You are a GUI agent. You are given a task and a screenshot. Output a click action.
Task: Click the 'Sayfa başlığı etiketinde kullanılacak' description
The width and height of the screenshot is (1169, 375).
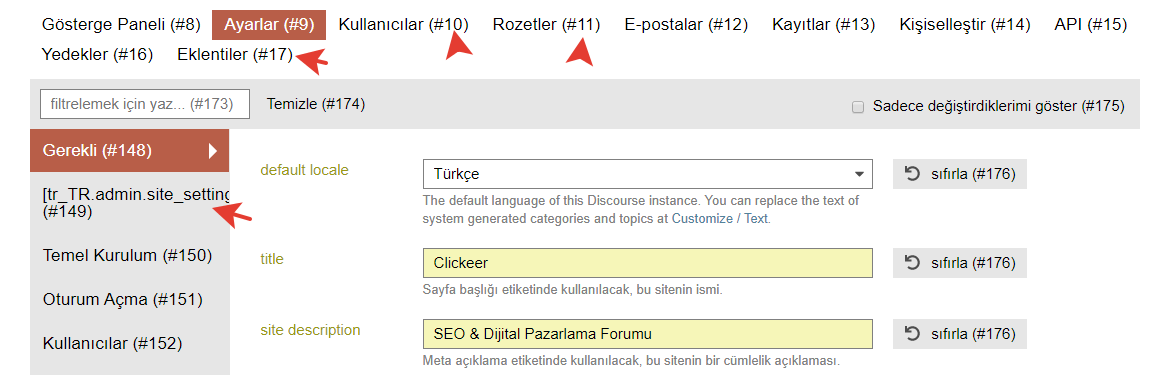pos(573,289)
